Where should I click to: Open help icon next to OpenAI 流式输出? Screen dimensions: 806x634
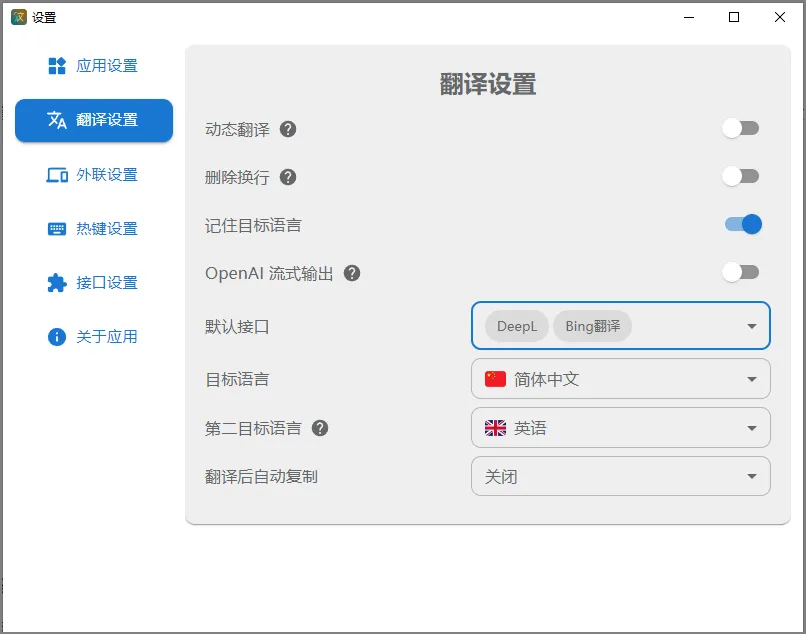352,273
